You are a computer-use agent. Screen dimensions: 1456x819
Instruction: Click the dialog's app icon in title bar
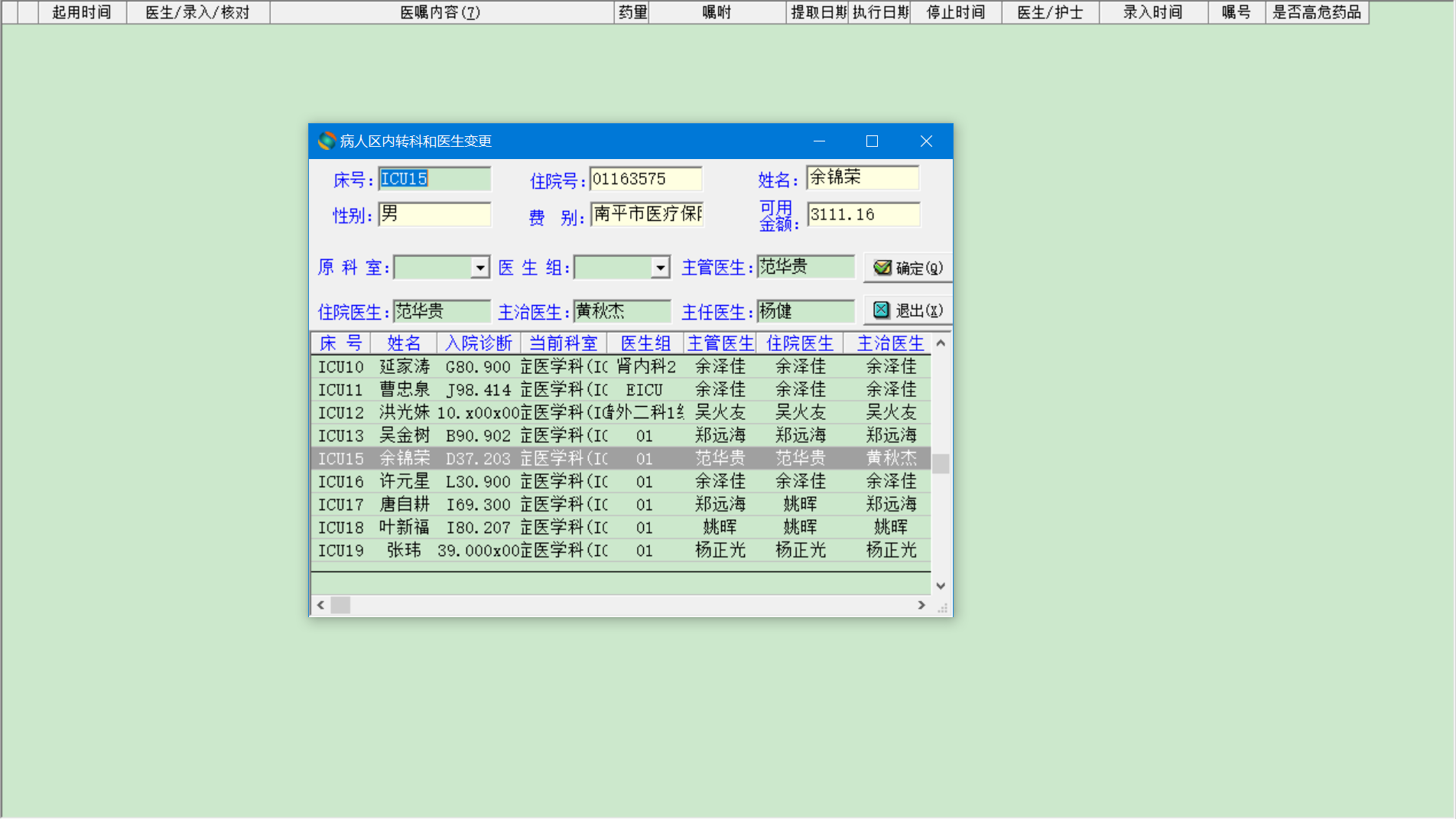[x=327, y=141]
